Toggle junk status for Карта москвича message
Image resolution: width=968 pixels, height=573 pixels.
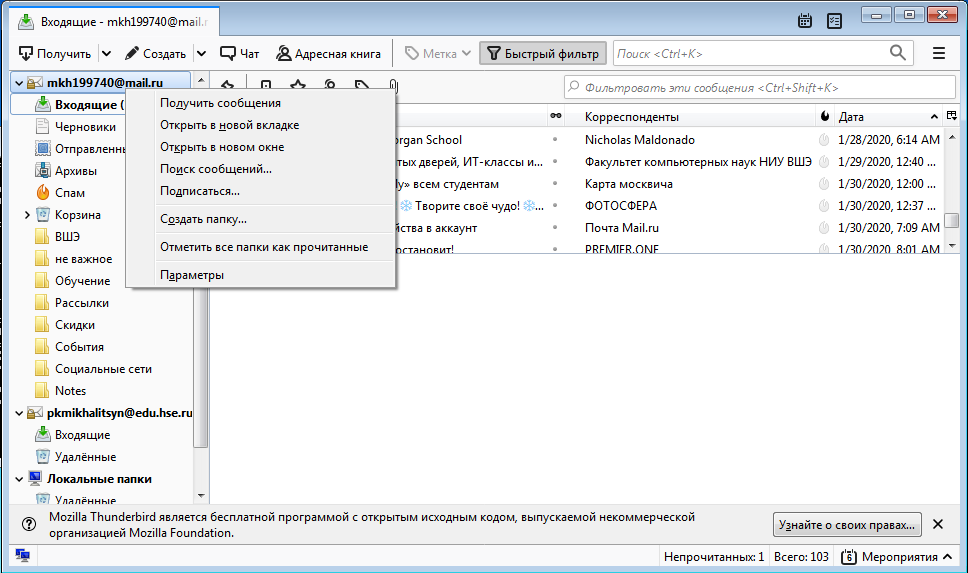pos(824,184)
